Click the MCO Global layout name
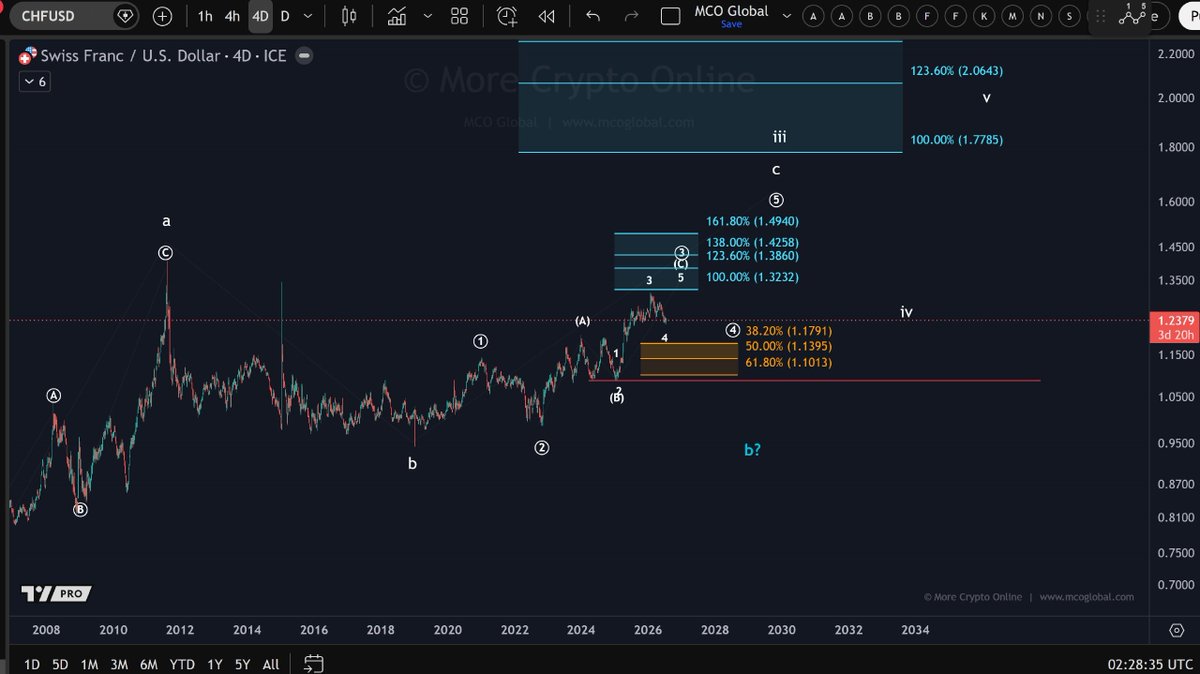 coord(731,11)
